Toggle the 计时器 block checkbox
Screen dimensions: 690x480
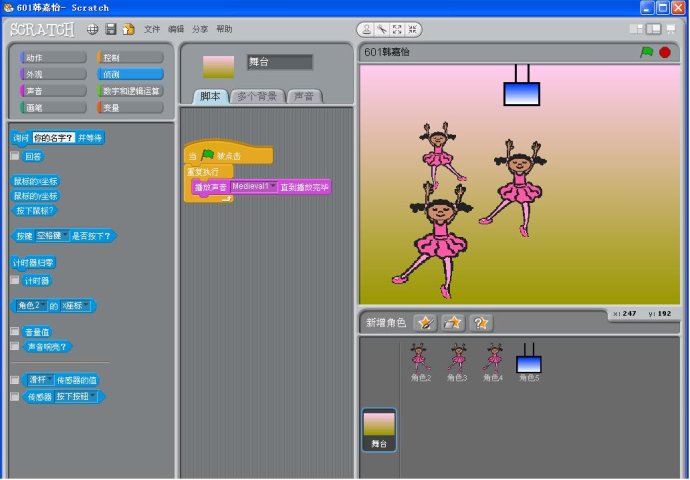click(15, 280)
